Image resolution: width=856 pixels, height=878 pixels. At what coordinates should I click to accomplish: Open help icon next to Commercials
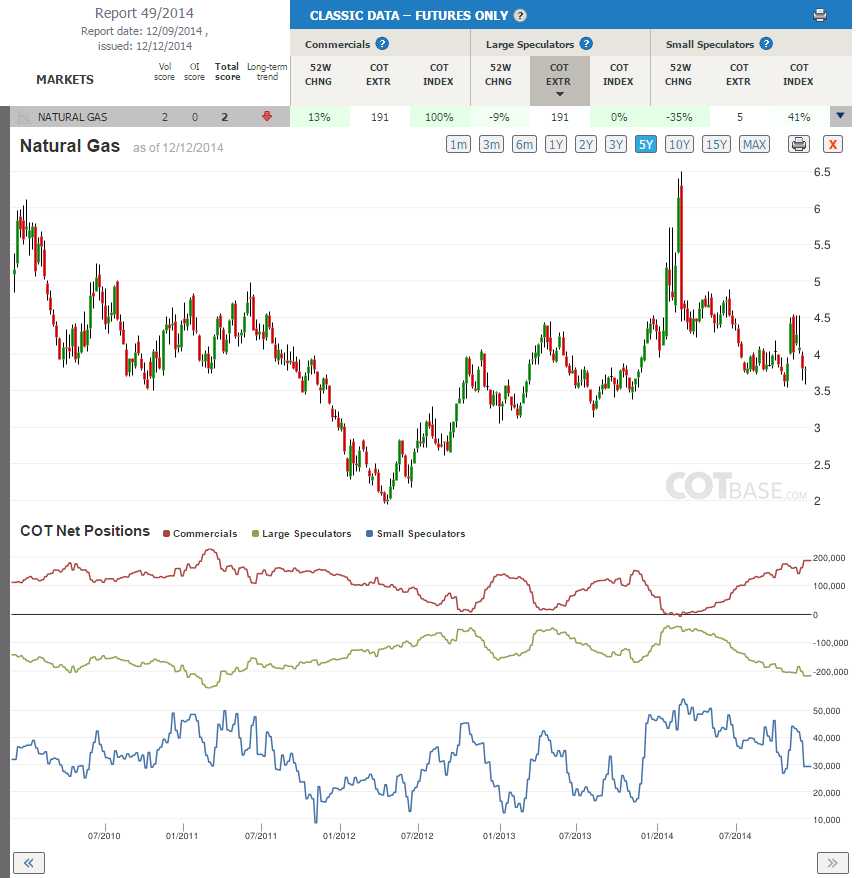(x=382, y=44)
